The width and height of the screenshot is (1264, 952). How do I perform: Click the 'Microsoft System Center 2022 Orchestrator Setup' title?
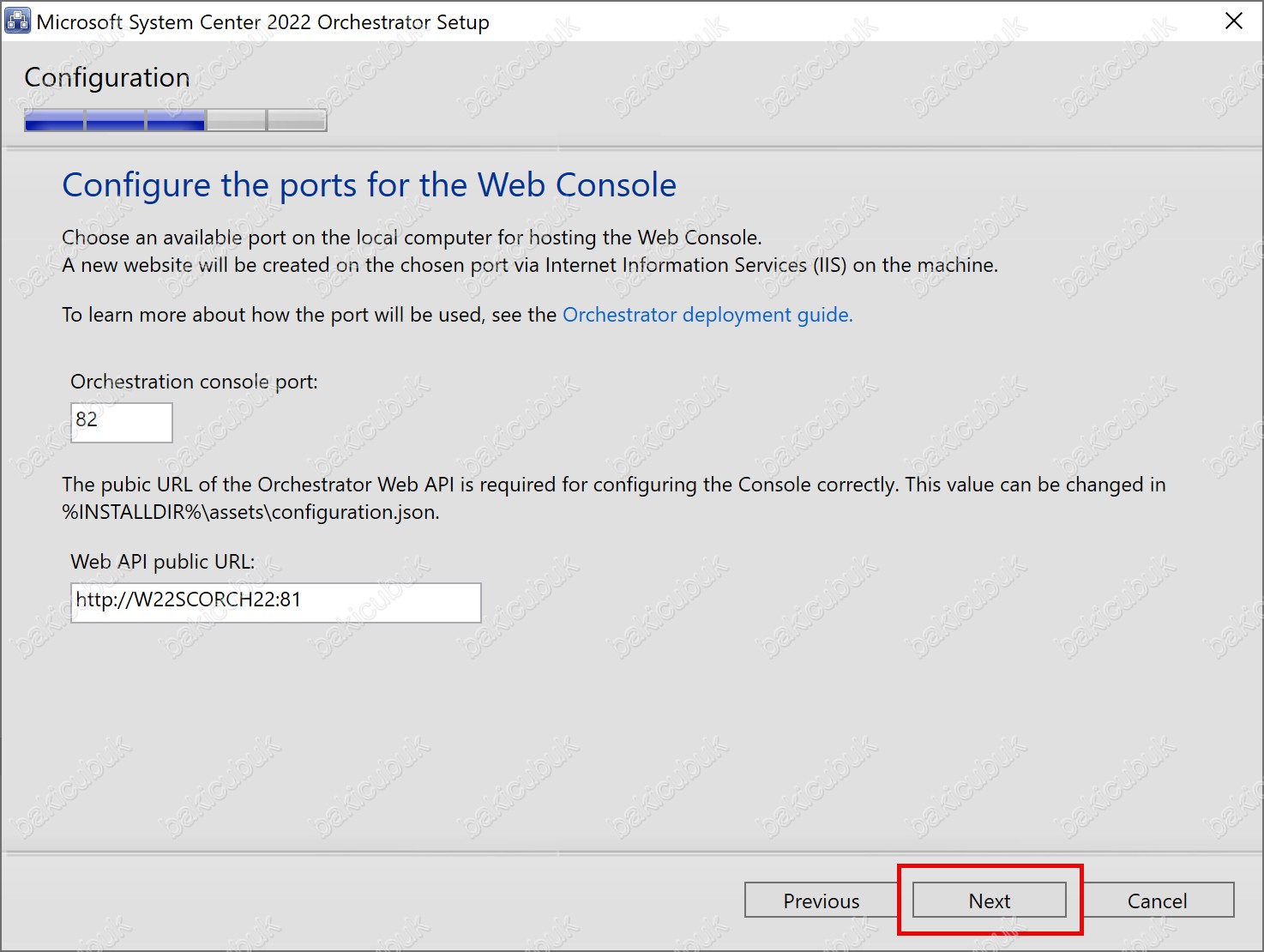point(262,22)
